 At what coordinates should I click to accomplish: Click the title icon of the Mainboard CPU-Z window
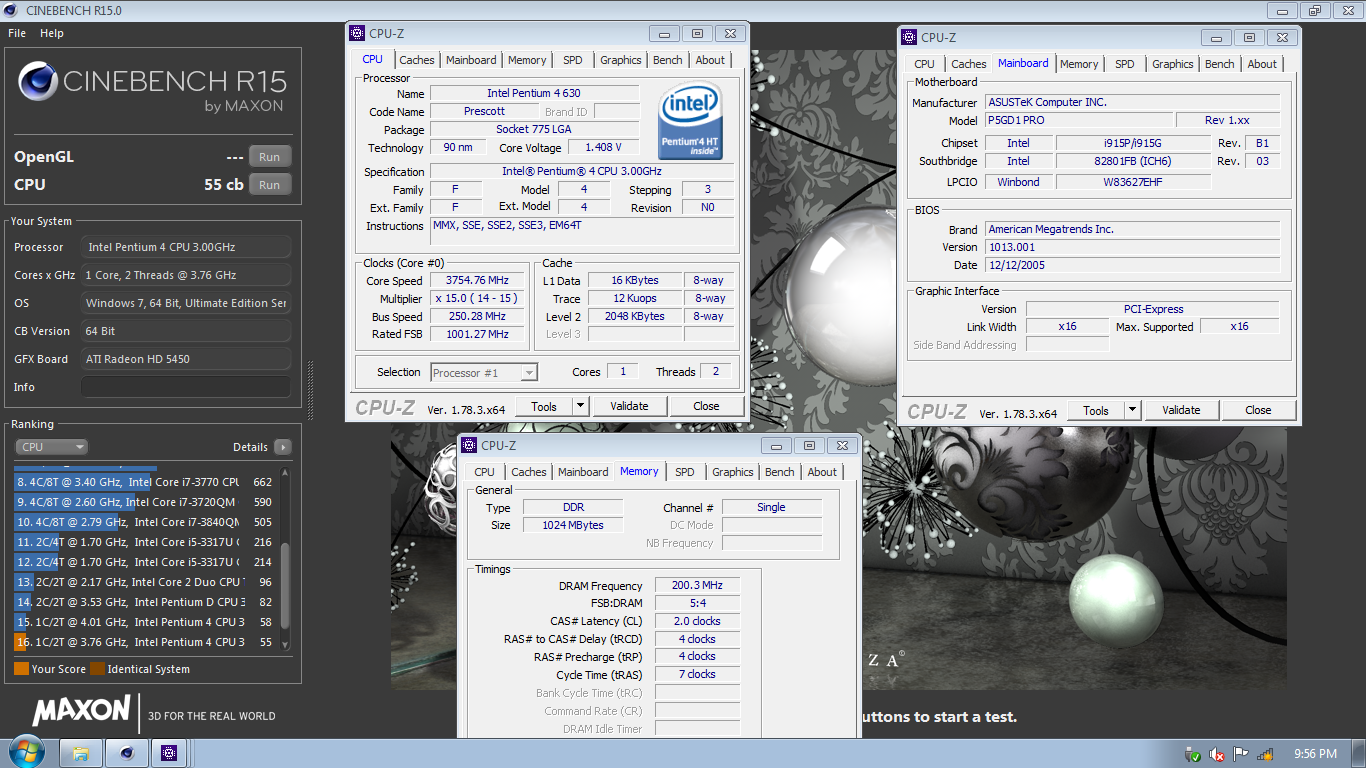(909, 37)
